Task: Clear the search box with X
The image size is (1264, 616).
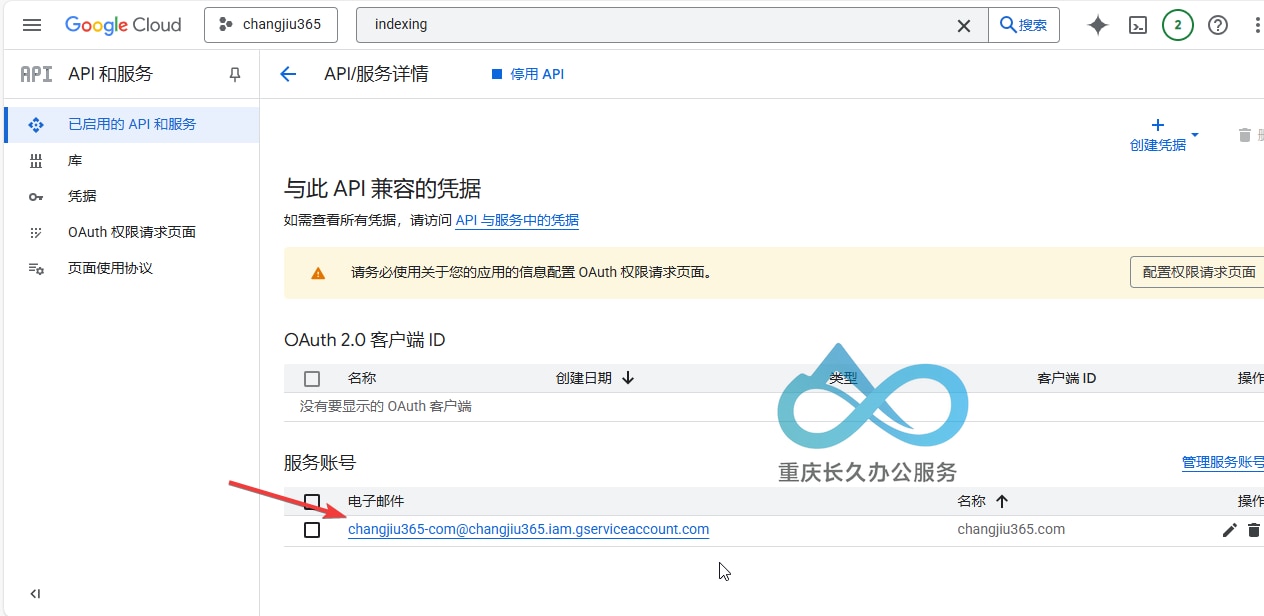Action: [x=964, y=25]
